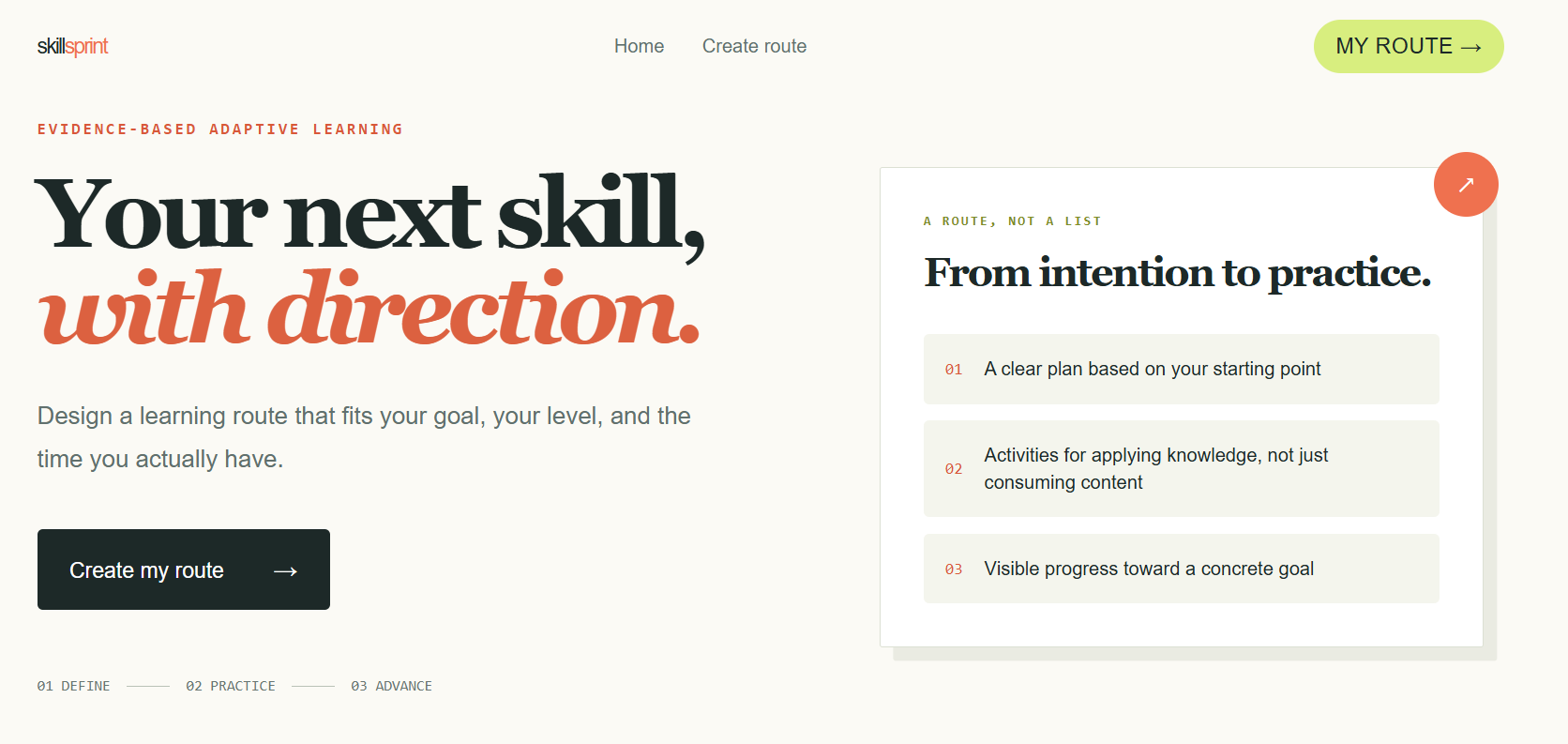Click the 02 Activities for applying knowledge item
The width and height of the screenshot is (1568, 744).
tap(1182, 468)
